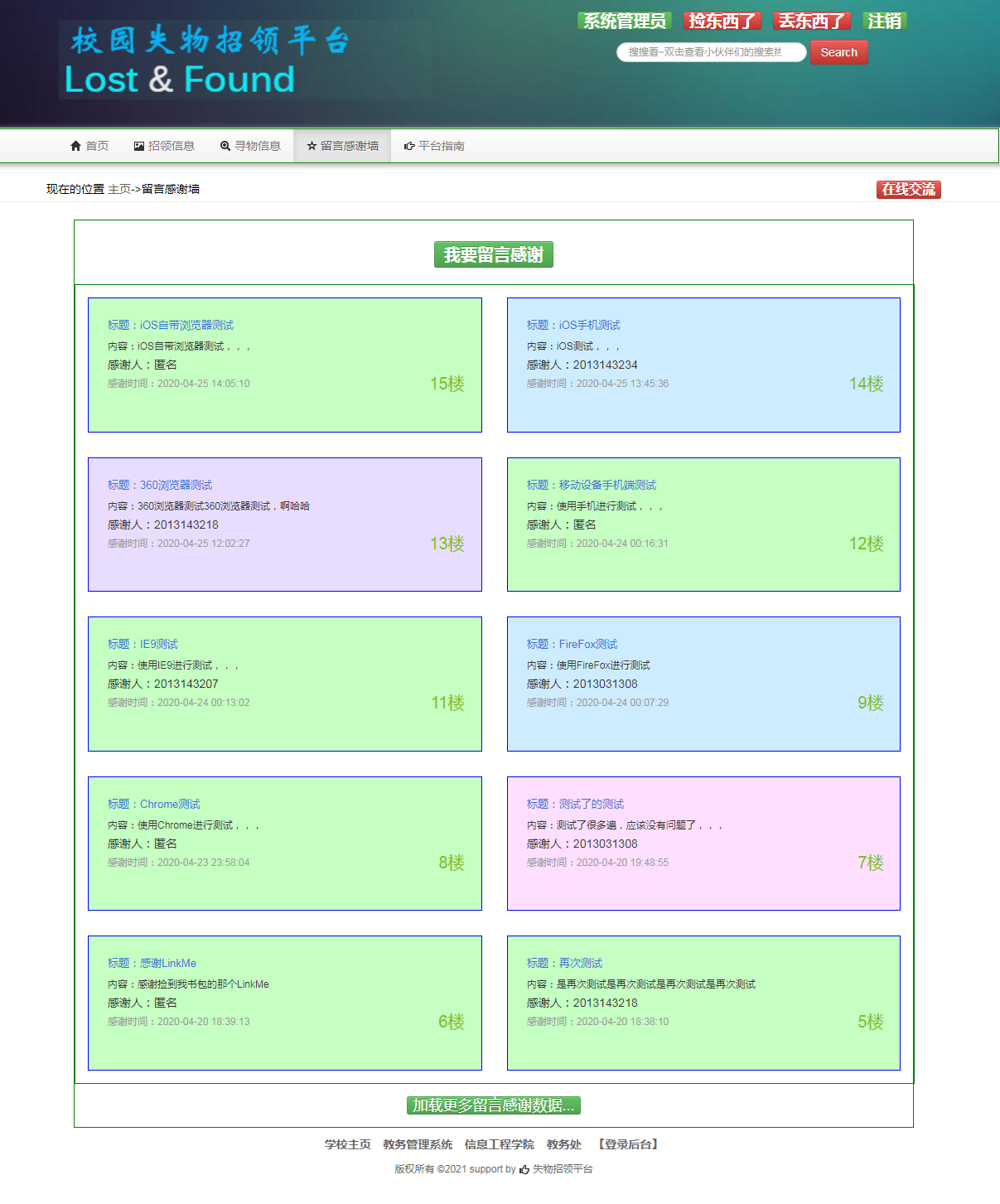This screenshot has width=1000, height=1204.
Task: Open the 平台指南 navigation tab
Action: 434,146
